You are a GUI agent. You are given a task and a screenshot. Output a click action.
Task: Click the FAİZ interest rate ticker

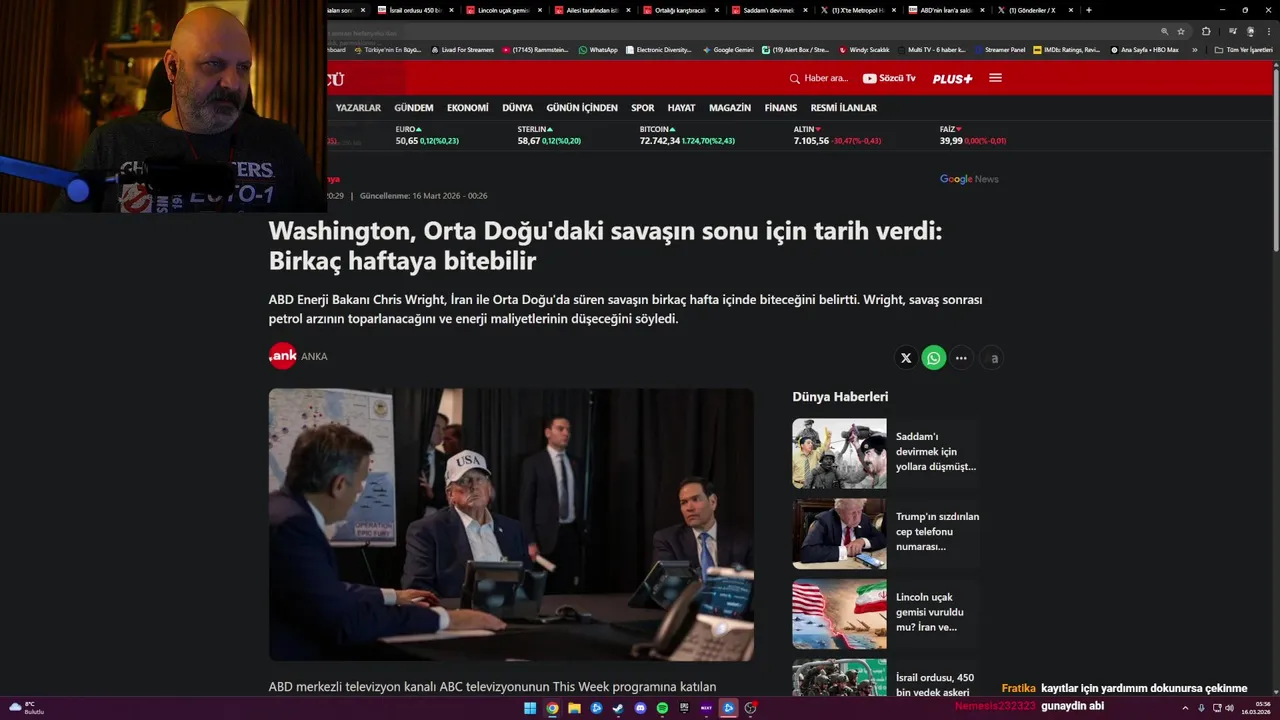point(973,135)
